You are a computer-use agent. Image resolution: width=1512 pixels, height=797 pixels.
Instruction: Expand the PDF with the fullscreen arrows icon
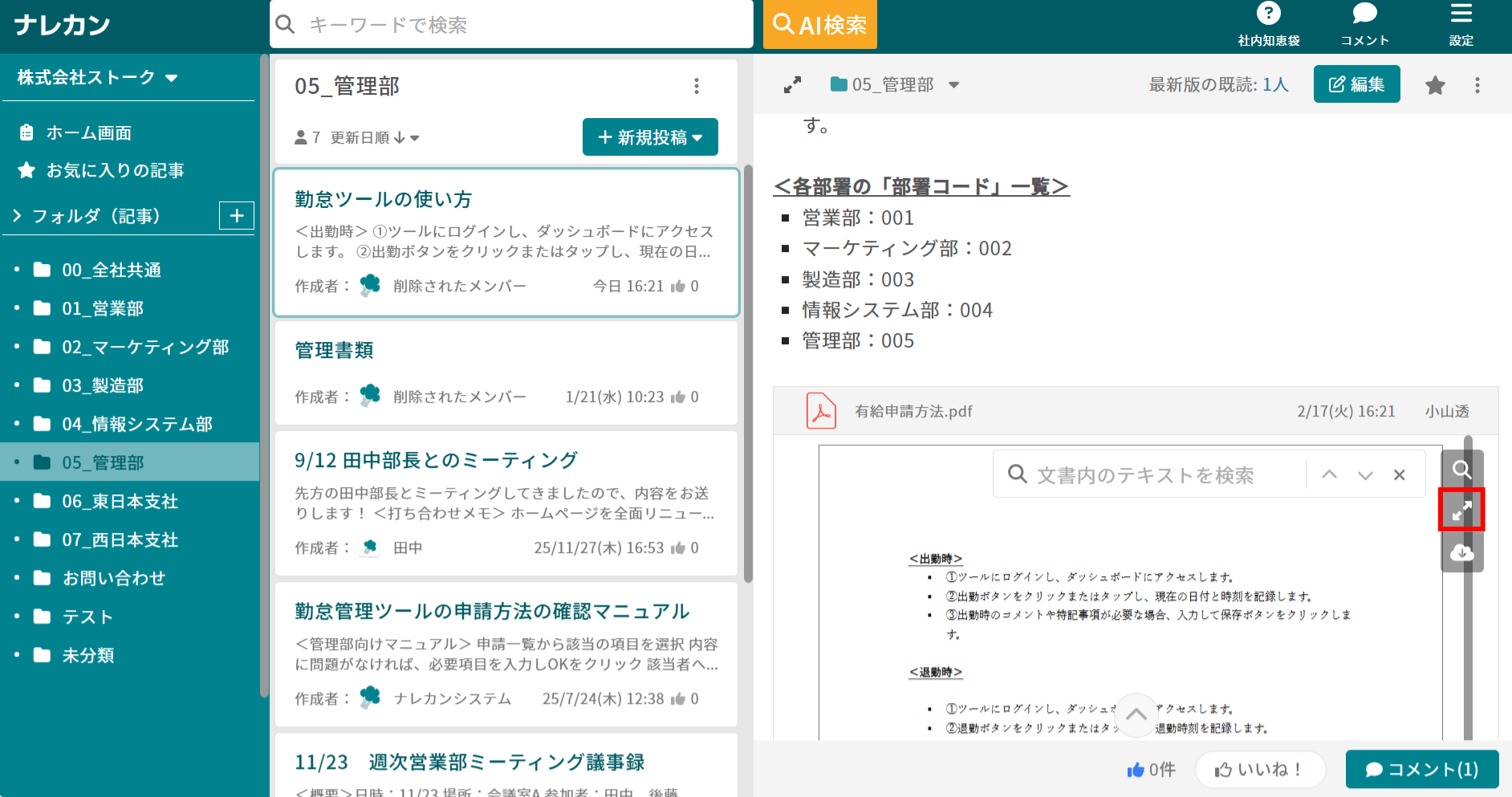click(1461, 510)
